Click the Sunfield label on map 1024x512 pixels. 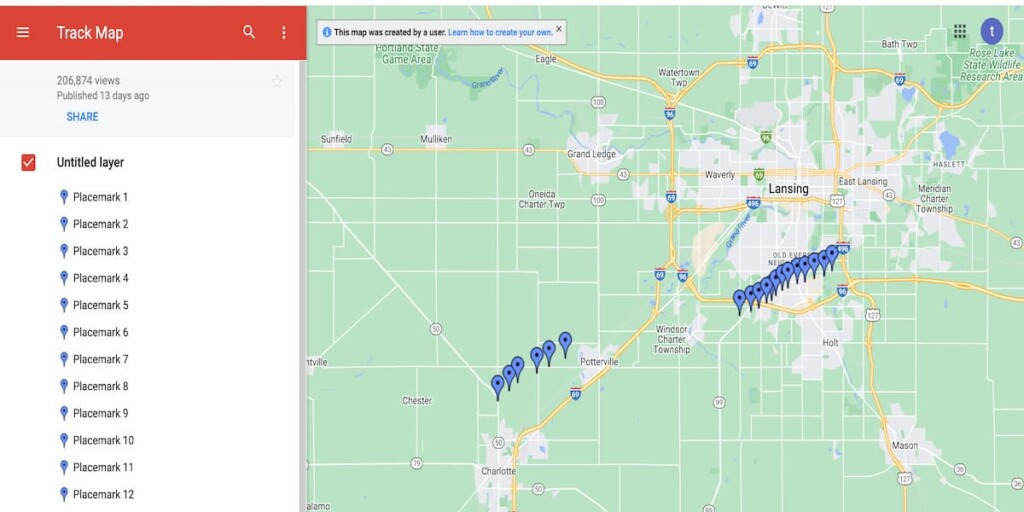(x=336, y=139)
